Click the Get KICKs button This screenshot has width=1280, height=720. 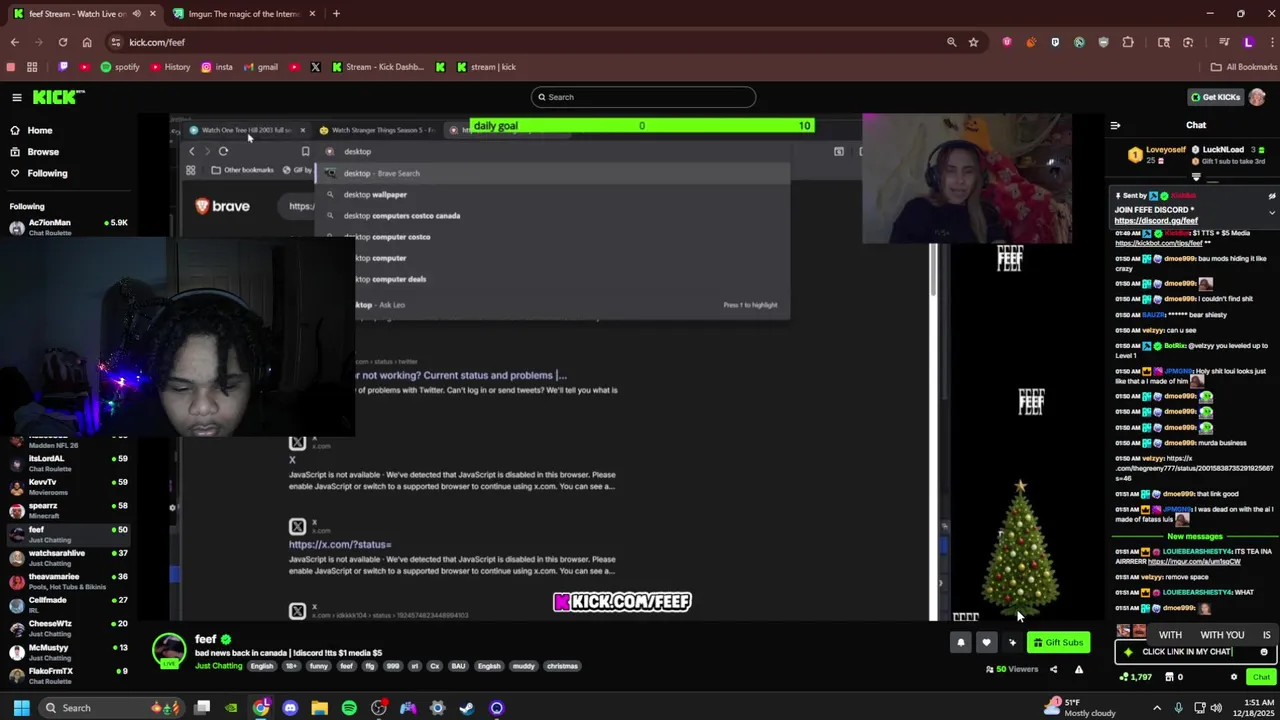click(x=1215, y=97)
